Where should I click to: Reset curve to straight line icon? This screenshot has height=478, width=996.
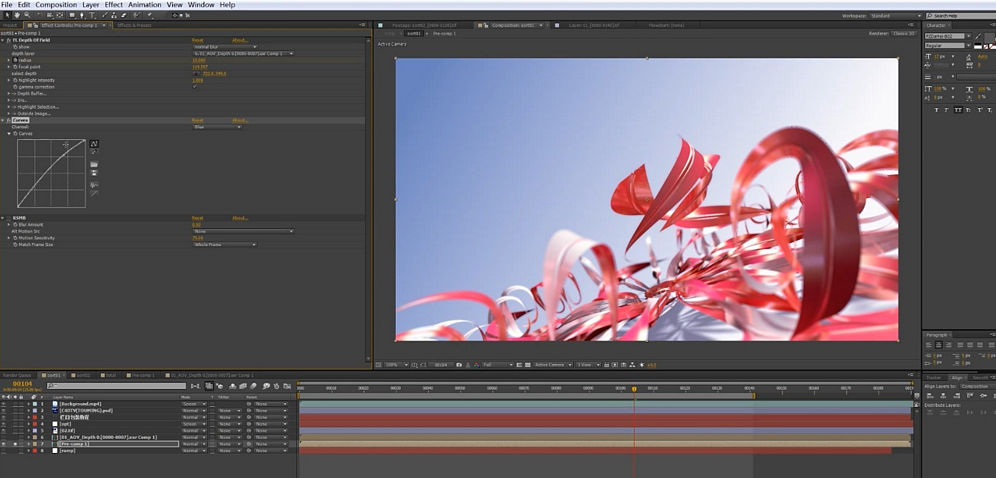coord(94,193)
